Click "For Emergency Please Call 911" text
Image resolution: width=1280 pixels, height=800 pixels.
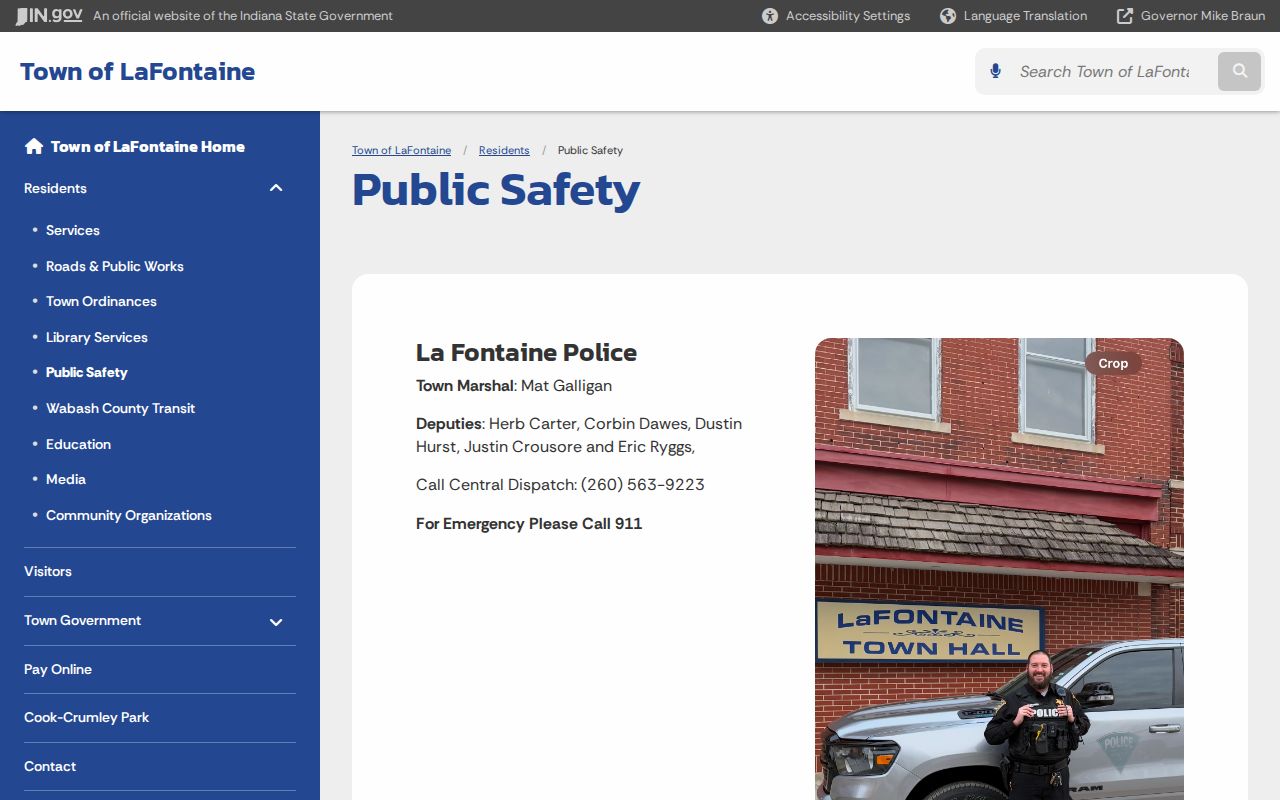click(529, 524)
